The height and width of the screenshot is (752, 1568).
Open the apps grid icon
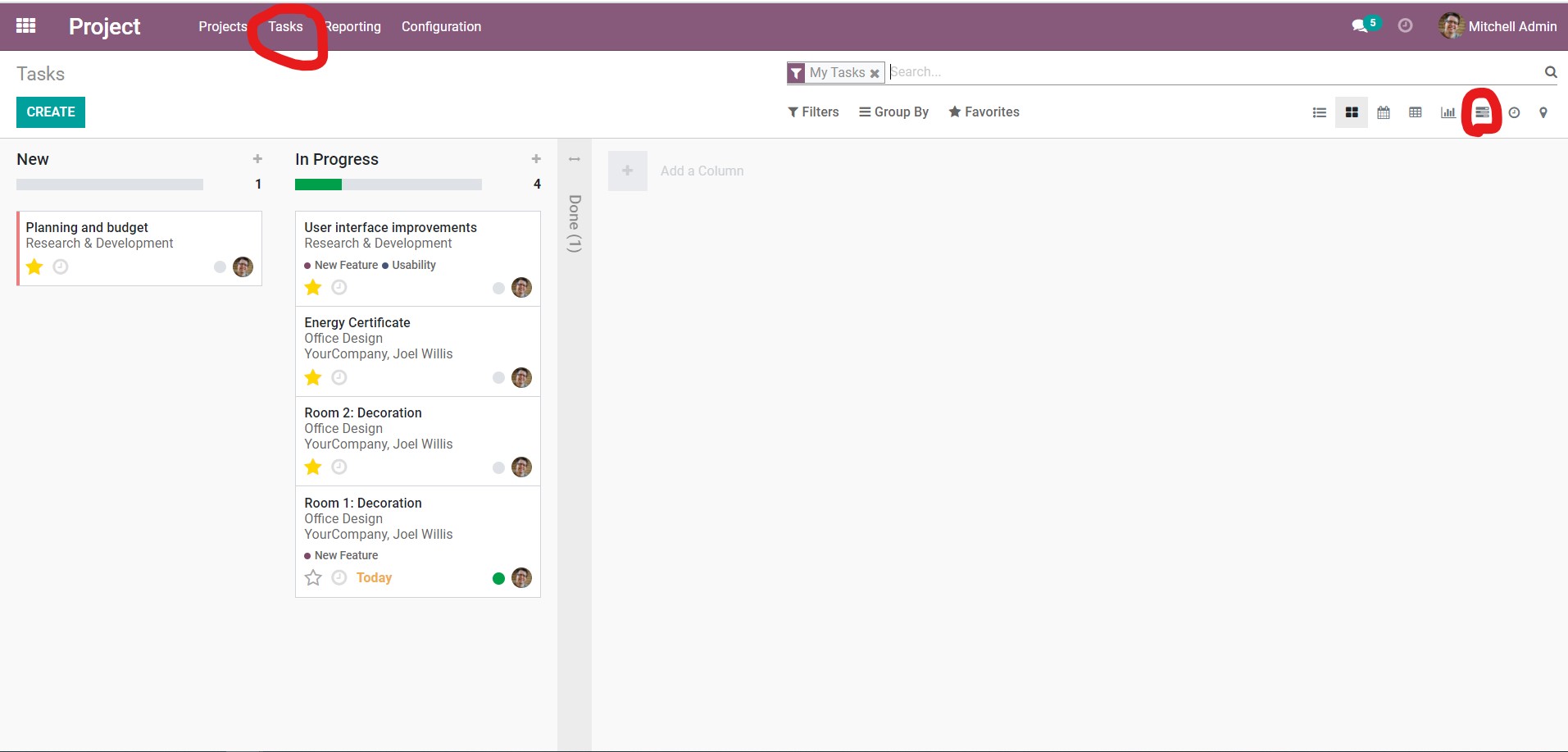click(25, 25)
